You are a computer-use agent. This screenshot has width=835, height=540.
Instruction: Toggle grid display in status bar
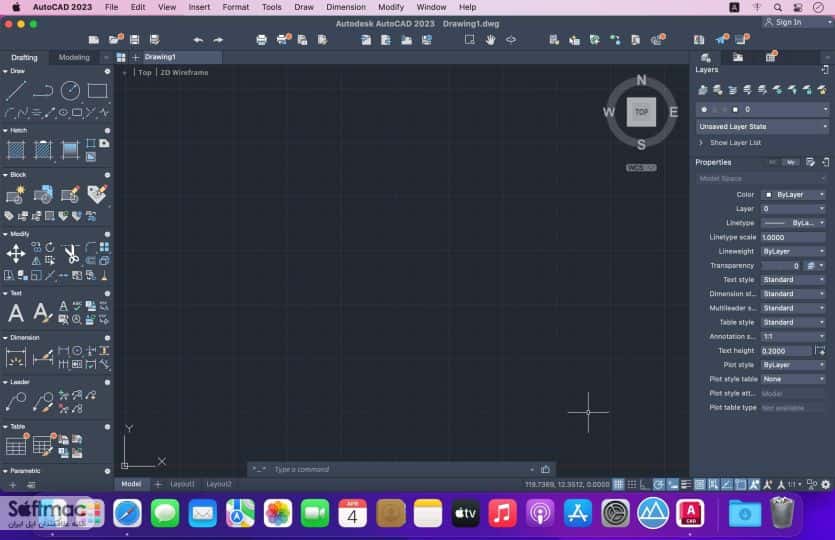(x=618, y=485)
